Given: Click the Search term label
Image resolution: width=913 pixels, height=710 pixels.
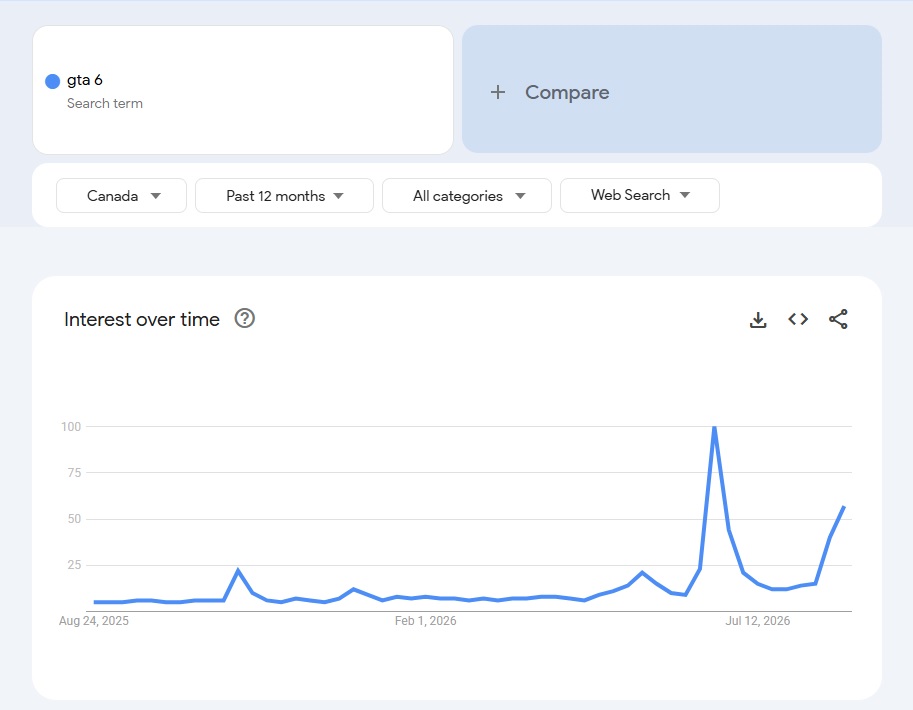Looking at the screenshot, I should (x=105, y=103).
